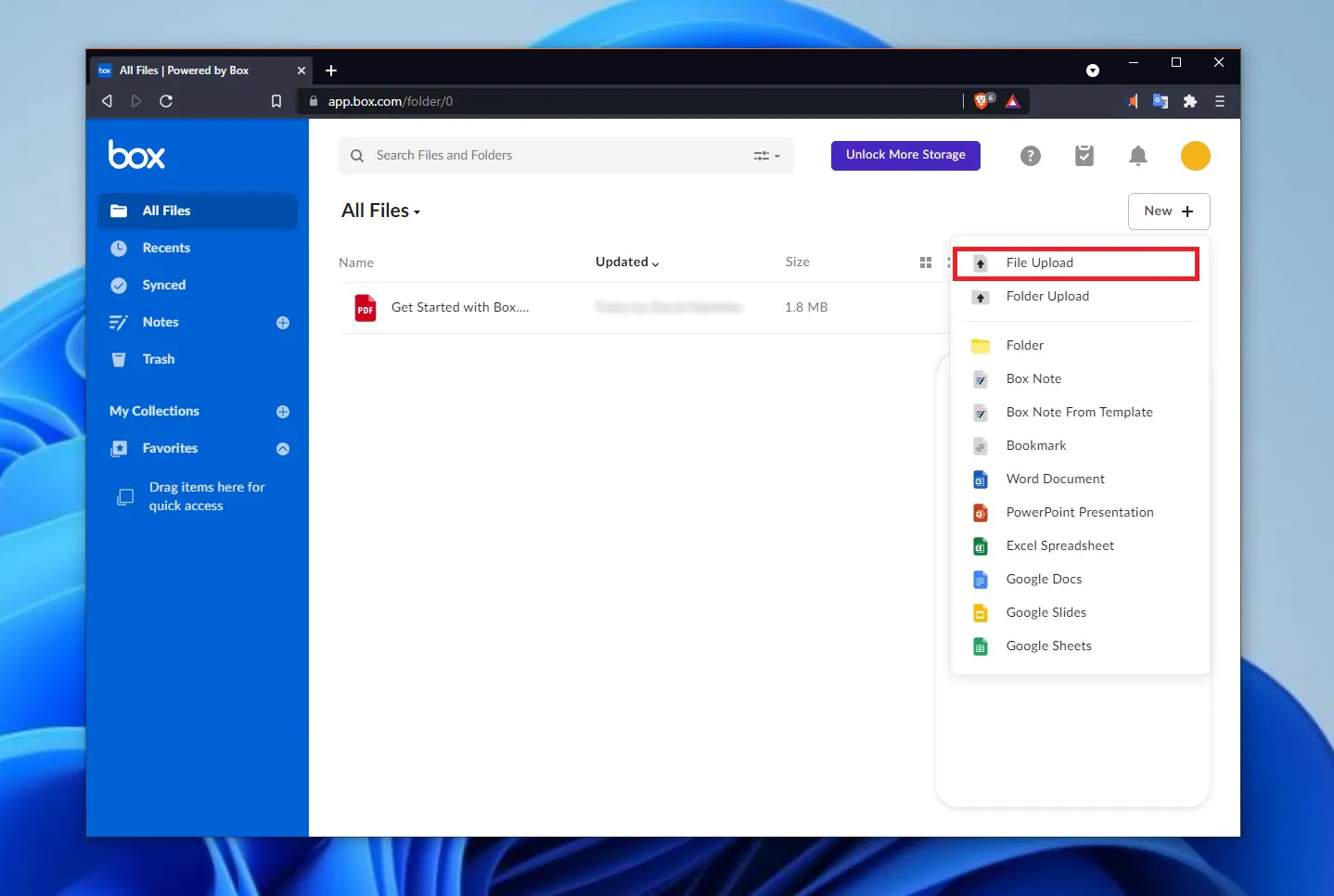Click the Search Files and Folders field
1334x896 pixels.
point(566,156)
